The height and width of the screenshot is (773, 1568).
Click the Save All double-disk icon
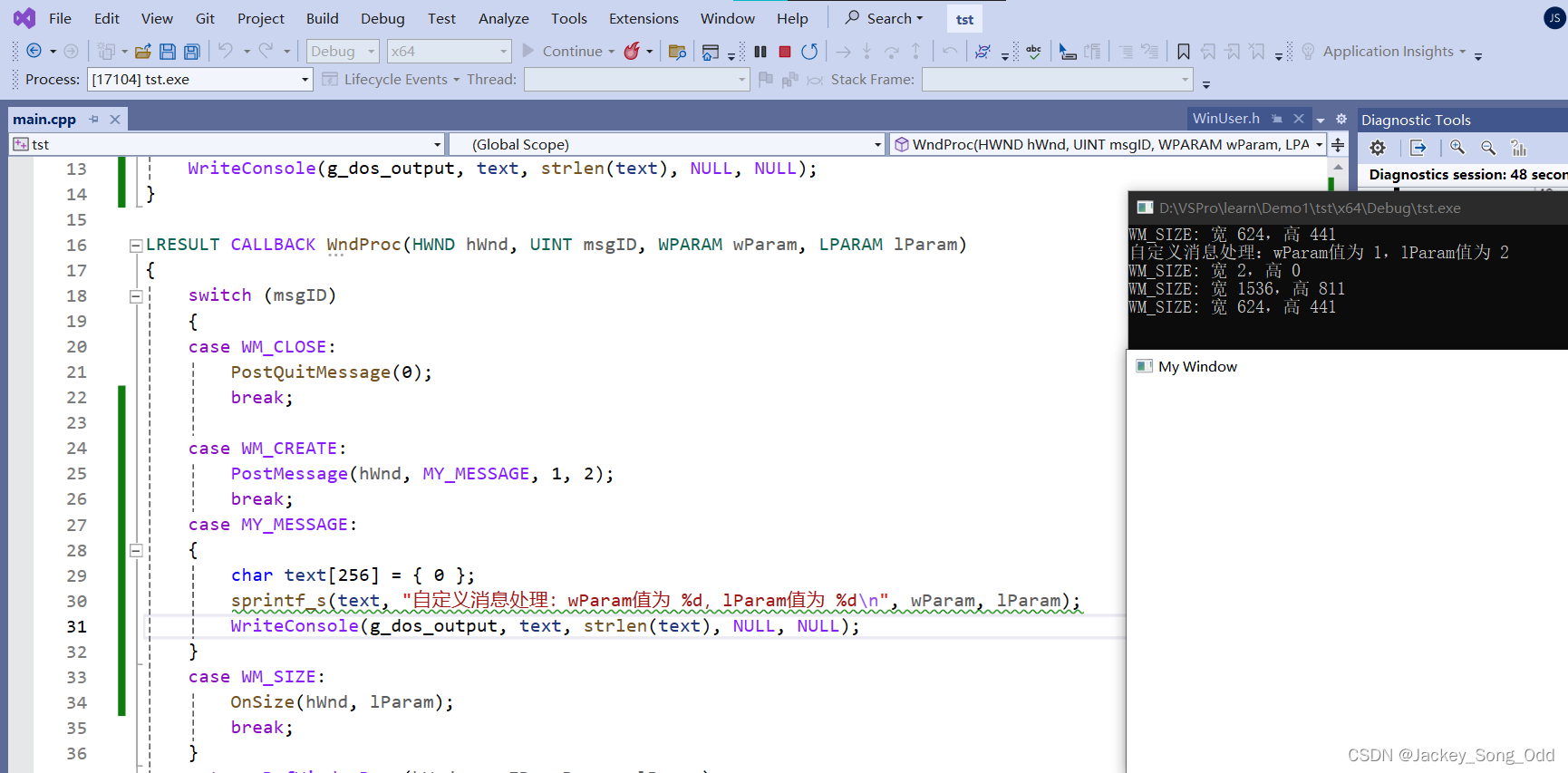(x=191, y=52)
